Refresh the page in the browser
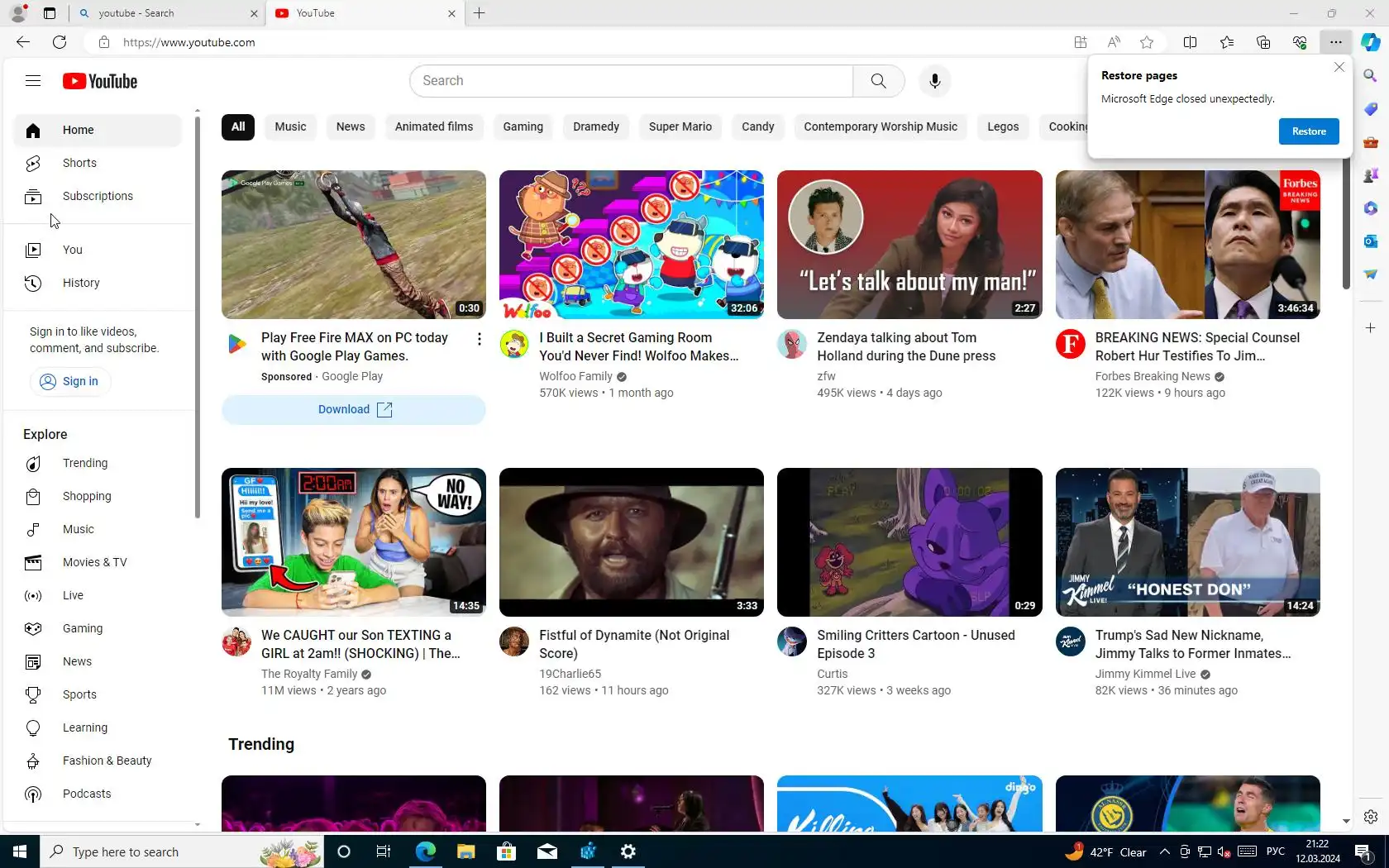 coord(60,42)
